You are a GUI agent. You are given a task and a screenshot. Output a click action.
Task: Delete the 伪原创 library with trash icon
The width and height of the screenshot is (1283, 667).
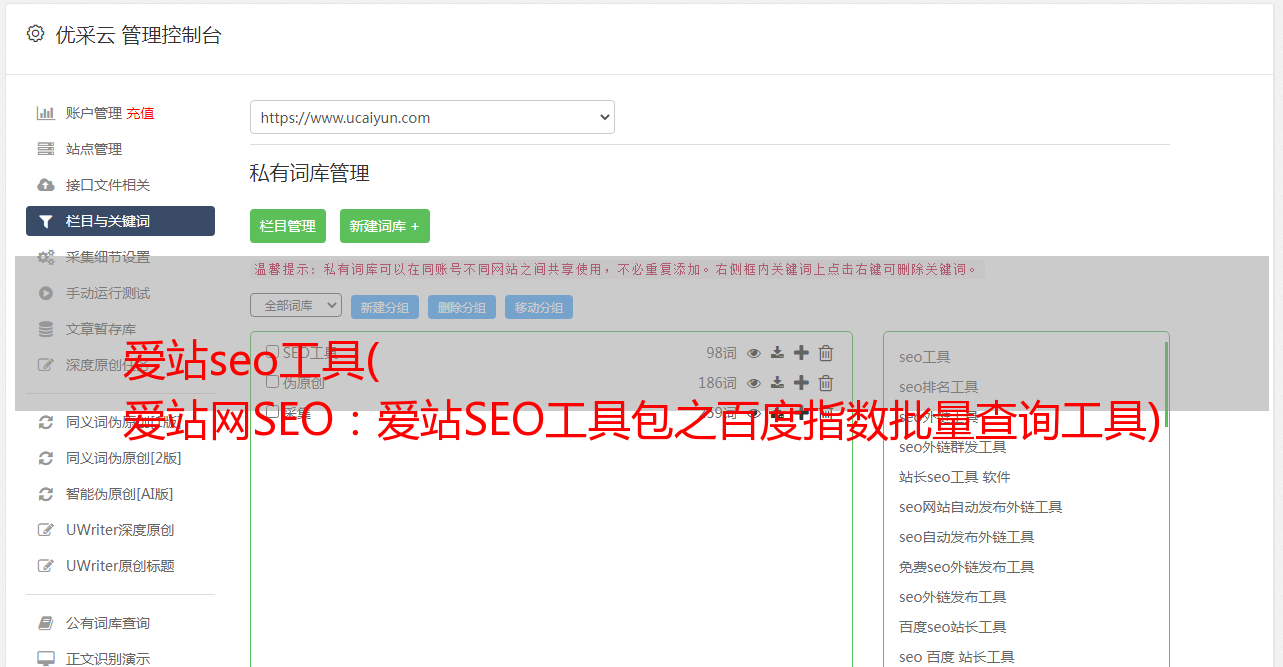[x=826, y=383]
